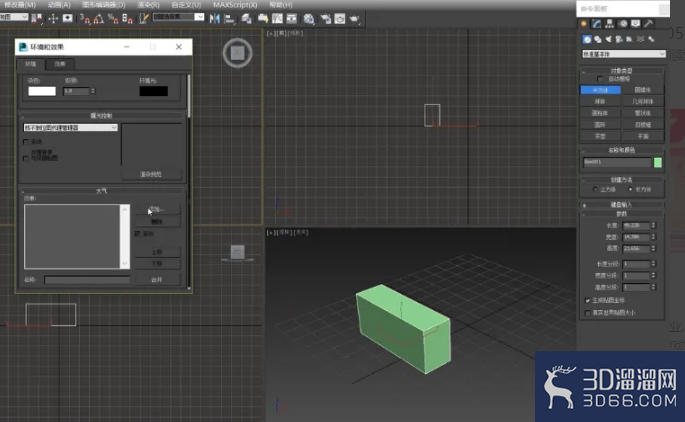Click the 添加... atmosphere button
This screenshot has height=422, width=685.
click(157, 209)
